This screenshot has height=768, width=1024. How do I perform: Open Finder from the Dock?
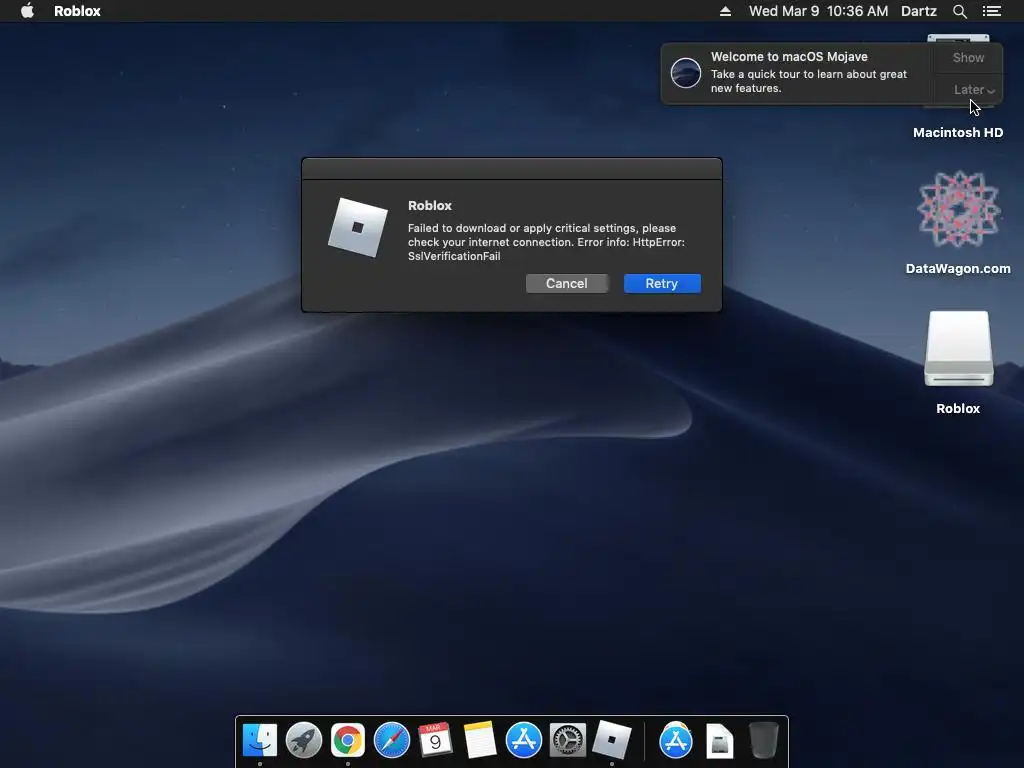click(260, 740)
